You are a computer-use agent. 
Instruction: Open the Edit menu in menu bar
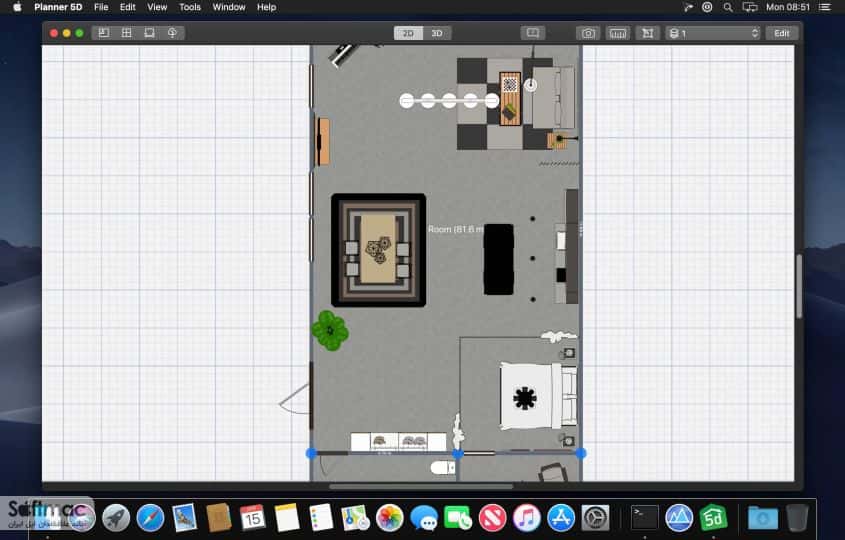128,7
